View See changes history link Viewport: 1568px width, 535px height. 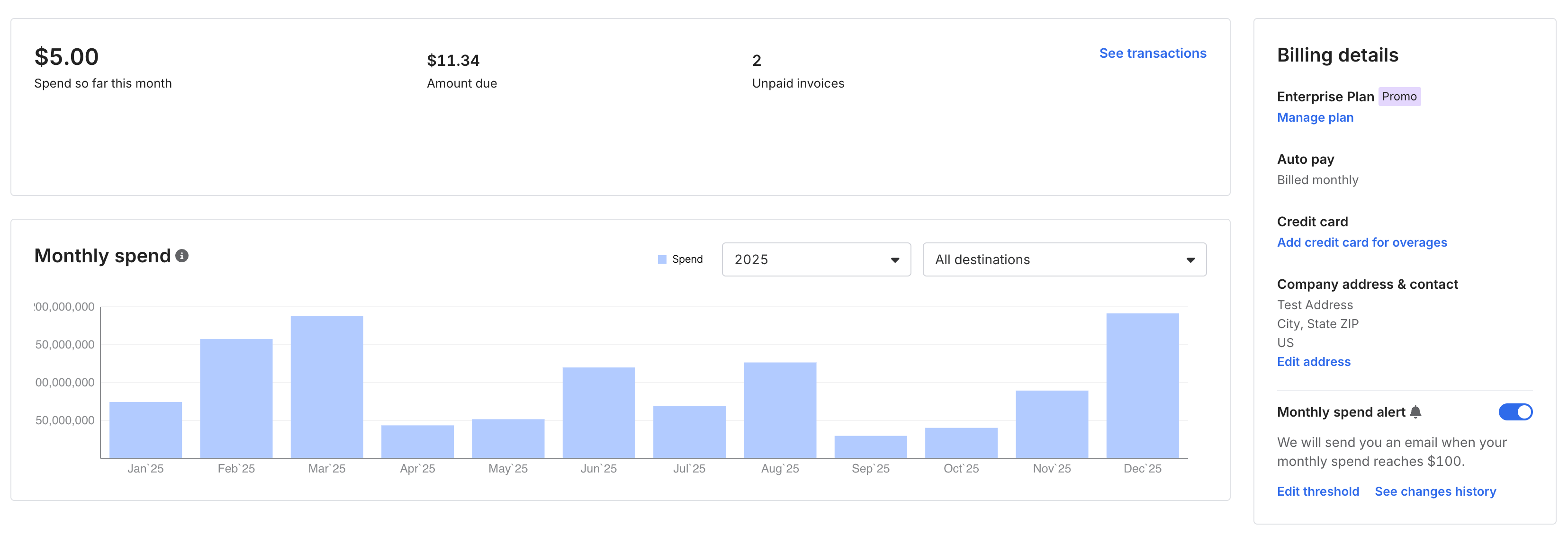(x=1435, y=491)
